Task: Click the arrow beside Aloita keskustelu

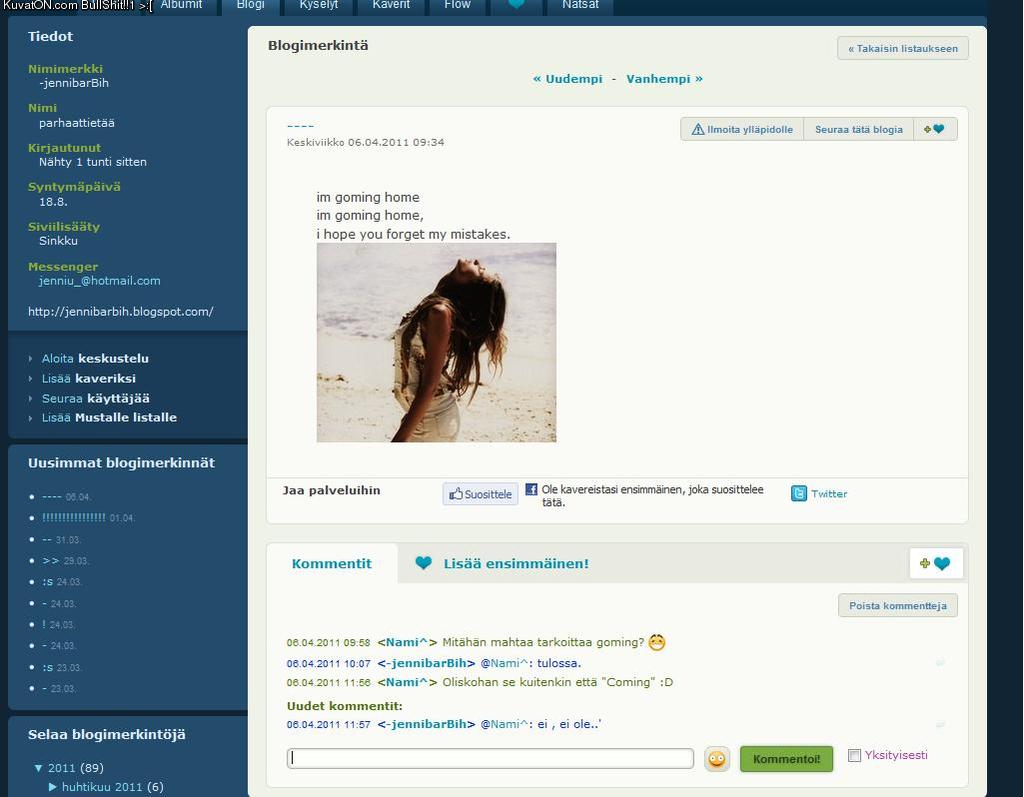Action: click(x=31, y=359)
